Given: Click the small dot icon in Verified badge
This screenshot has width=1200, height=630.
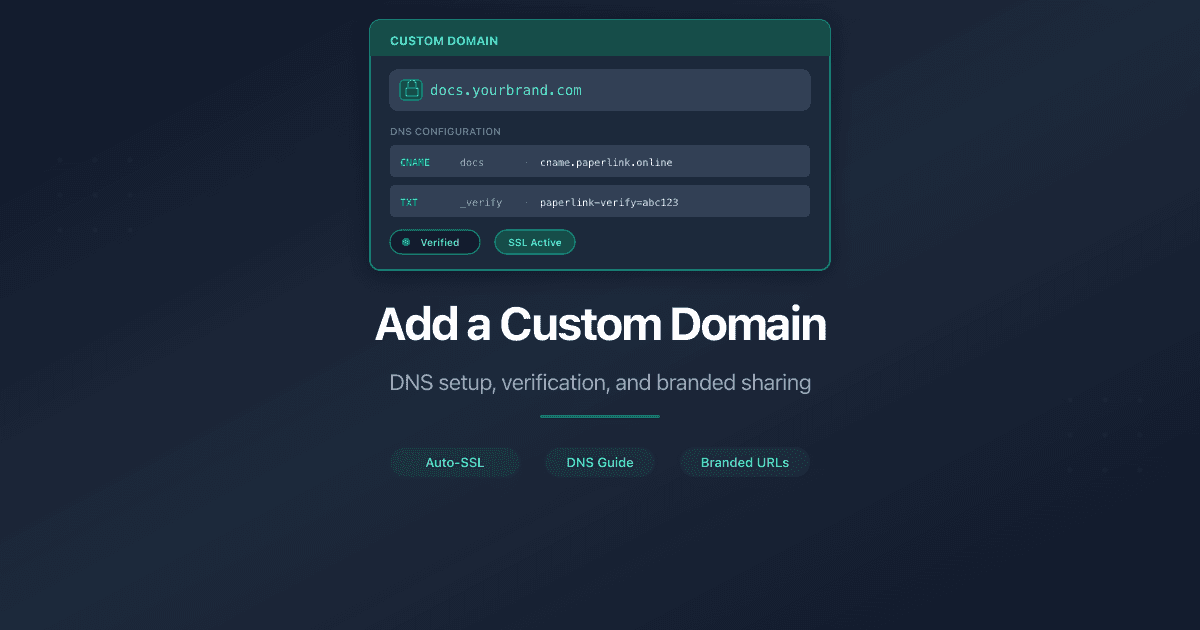Looking at the screenshot, I should point(406,242).
